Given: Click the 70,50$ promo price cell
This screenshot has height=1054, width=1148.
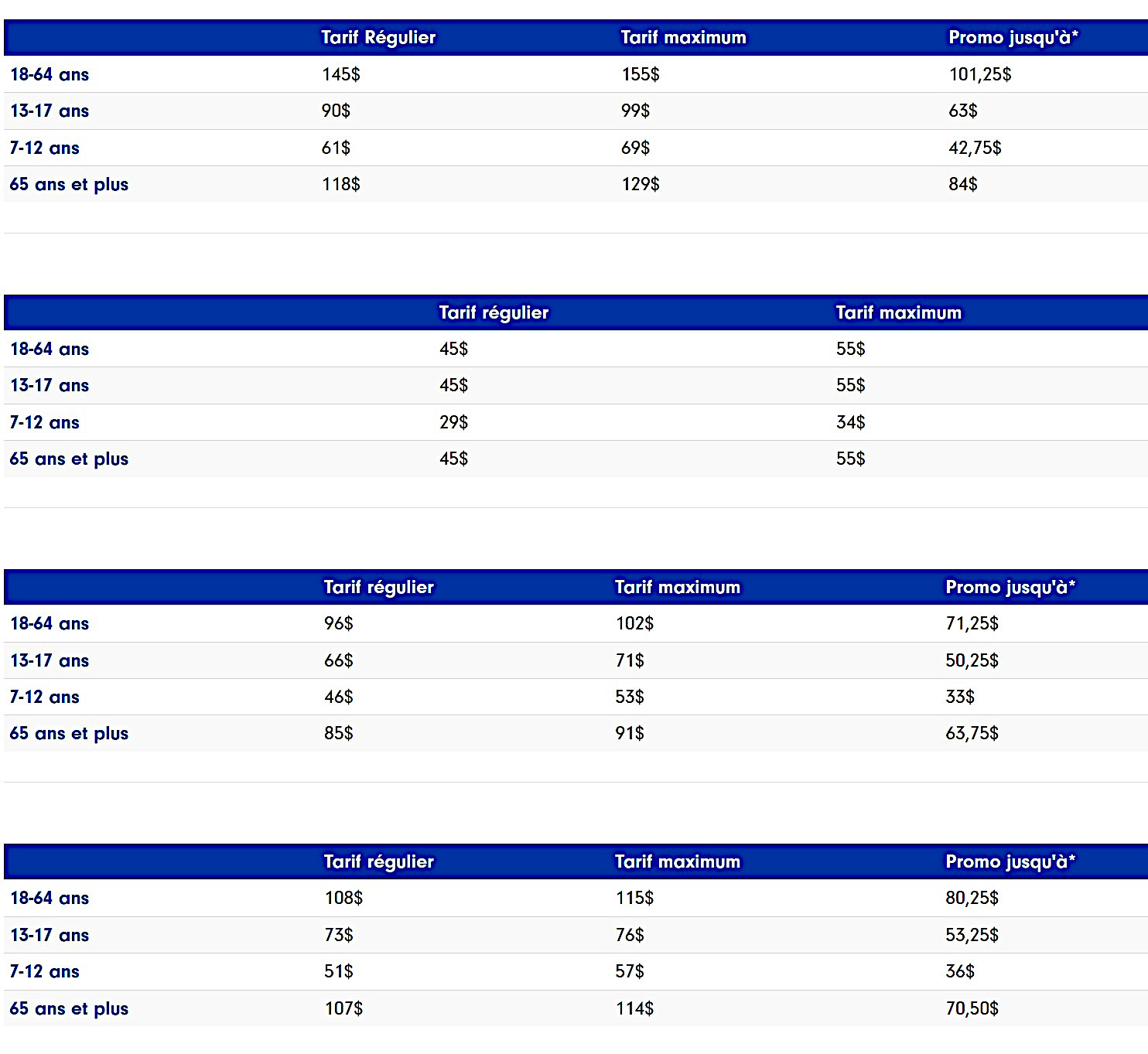Looking at the screenshot, I should click(x=972, y=1008).
